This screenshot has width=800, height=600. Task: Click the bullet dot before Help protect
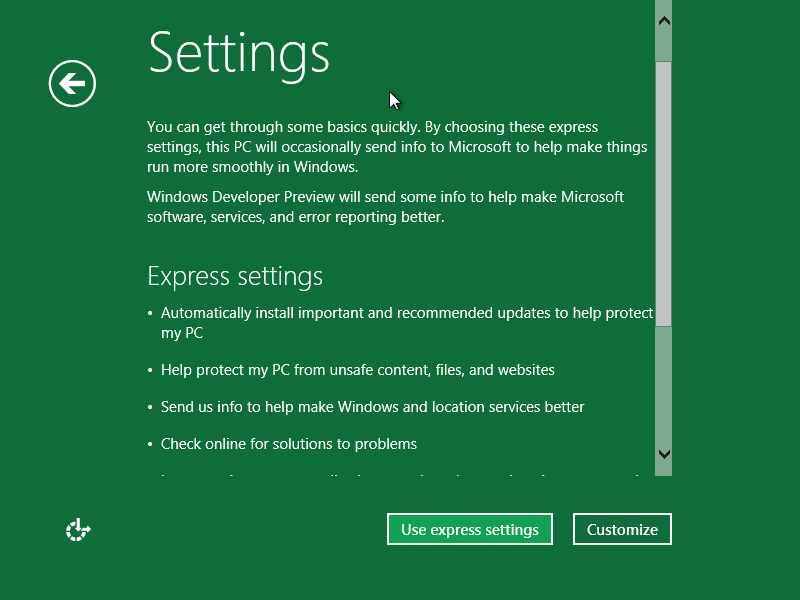pyautogui.click(x=150, y=370)
